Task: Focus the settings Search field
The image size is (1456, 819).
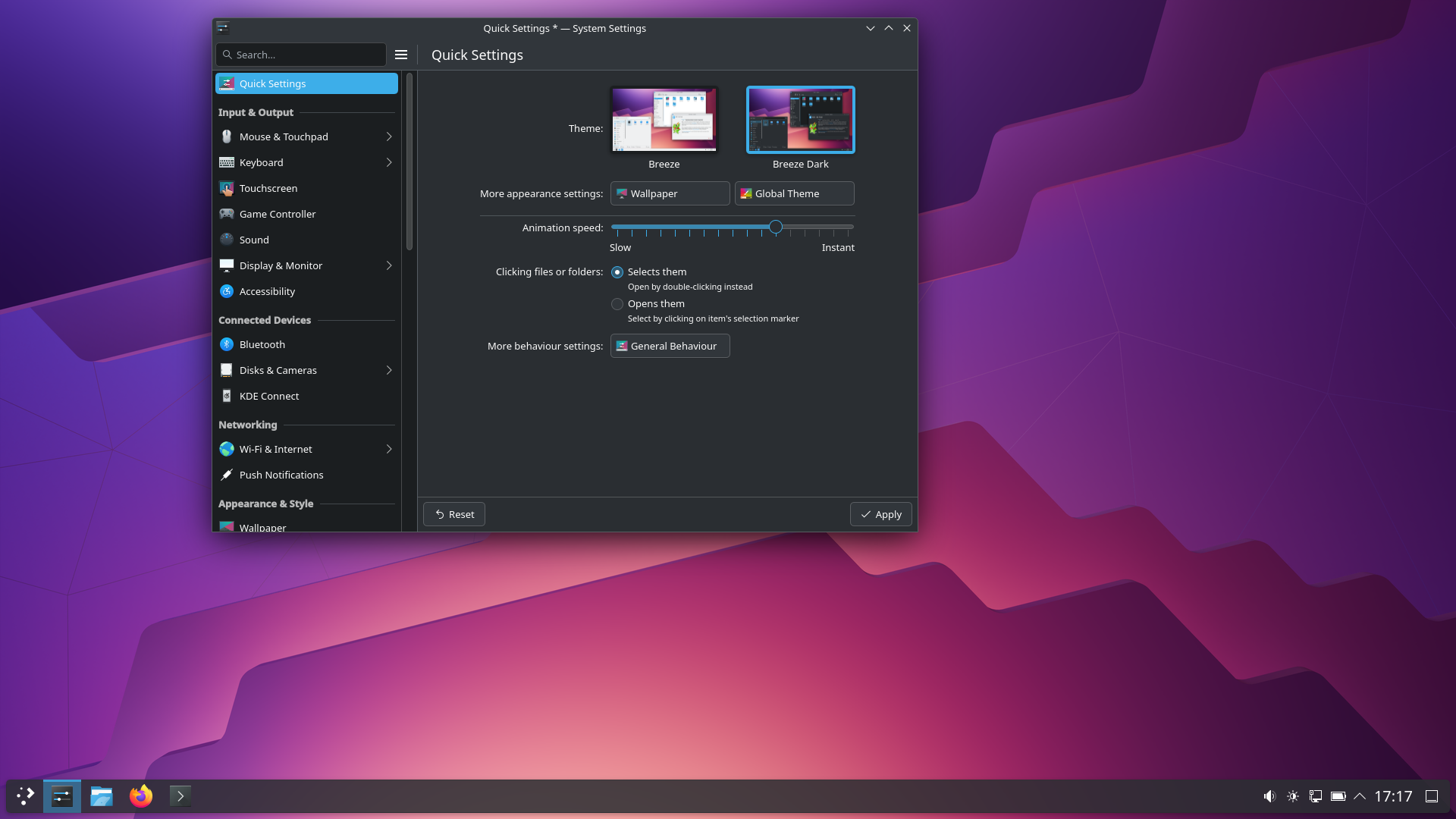Action: click(301, 55)
